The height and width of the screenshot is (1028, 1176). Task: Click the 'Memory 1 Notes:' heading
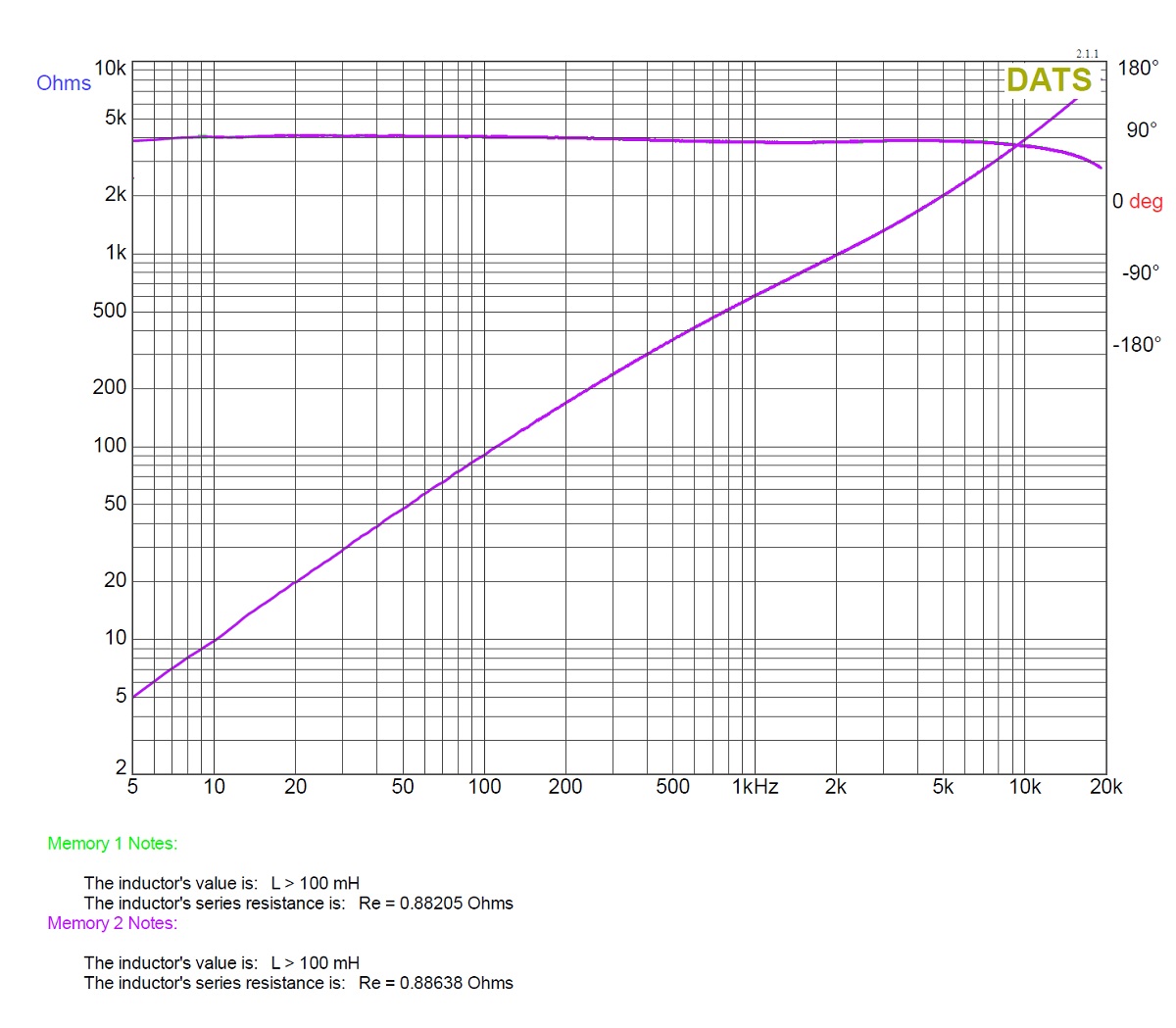tap(113, 844)
